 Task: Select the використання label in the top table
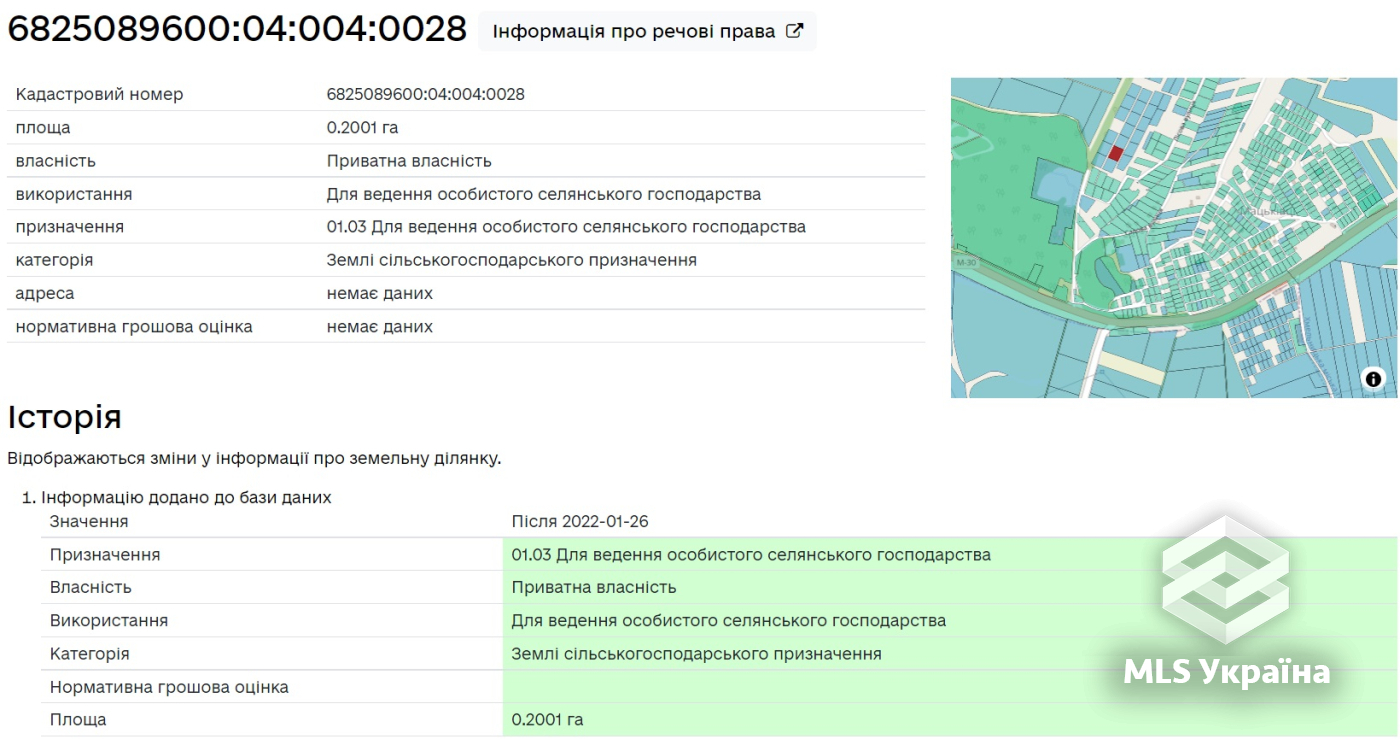point(74,193)
